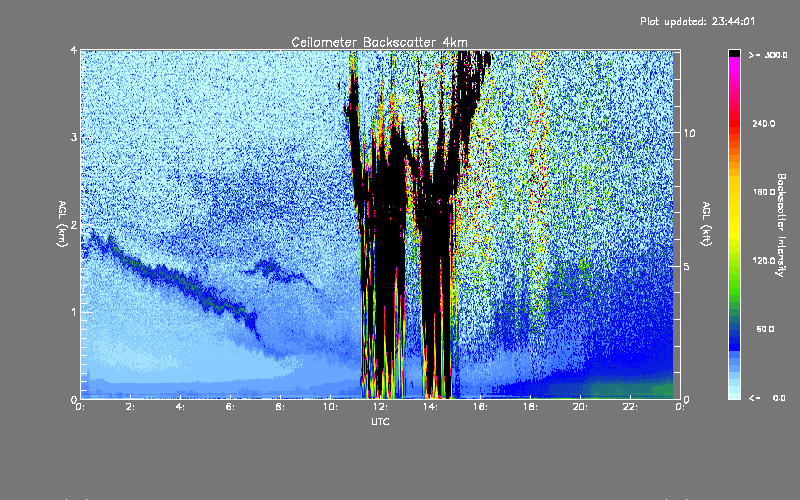The image size is (800, 500).
Task: Click the '1' tick on the km axis
Action: tap(74, 312)
